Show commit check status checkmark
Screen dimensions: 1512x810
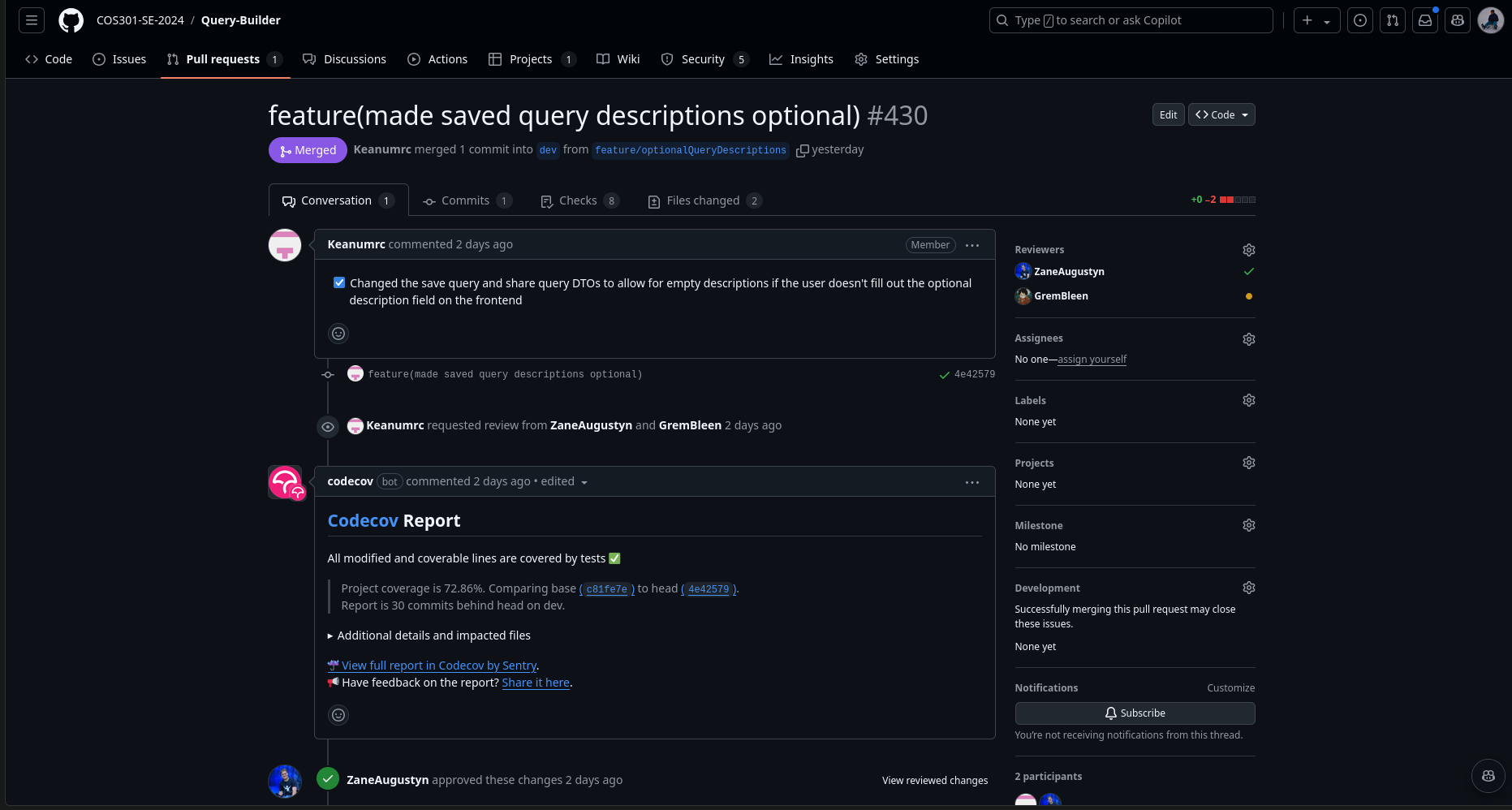944,375
